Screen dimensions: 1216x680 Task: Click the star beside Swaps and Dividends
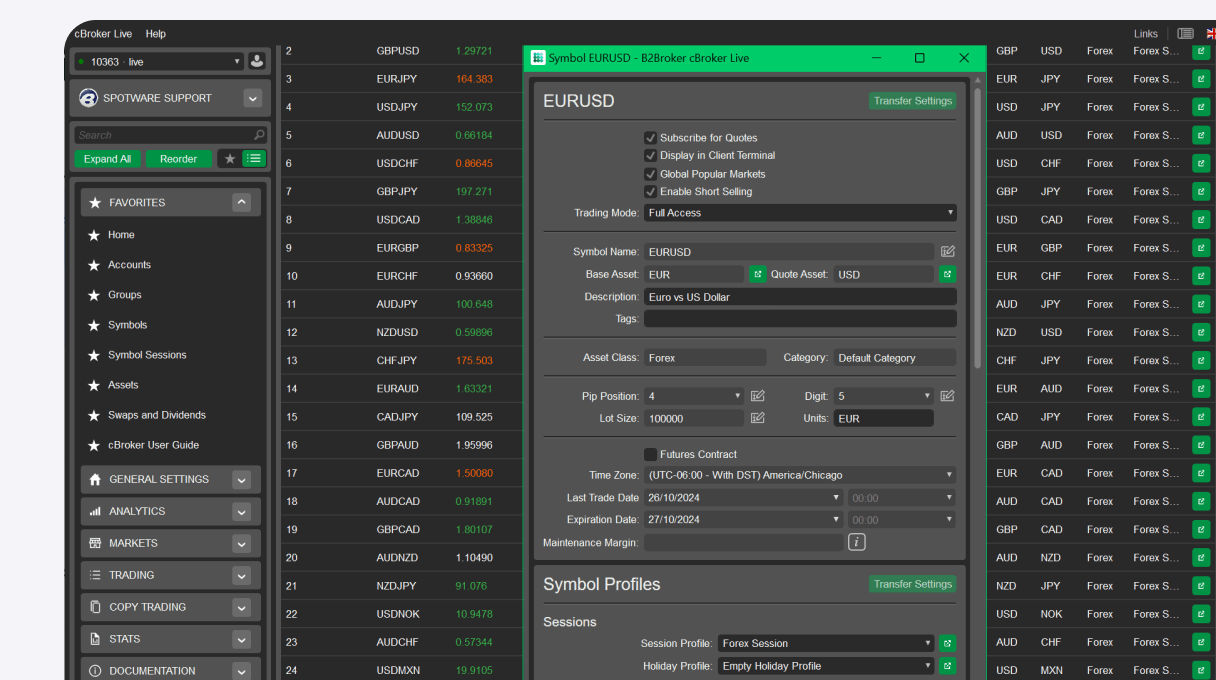pos(94,415)
